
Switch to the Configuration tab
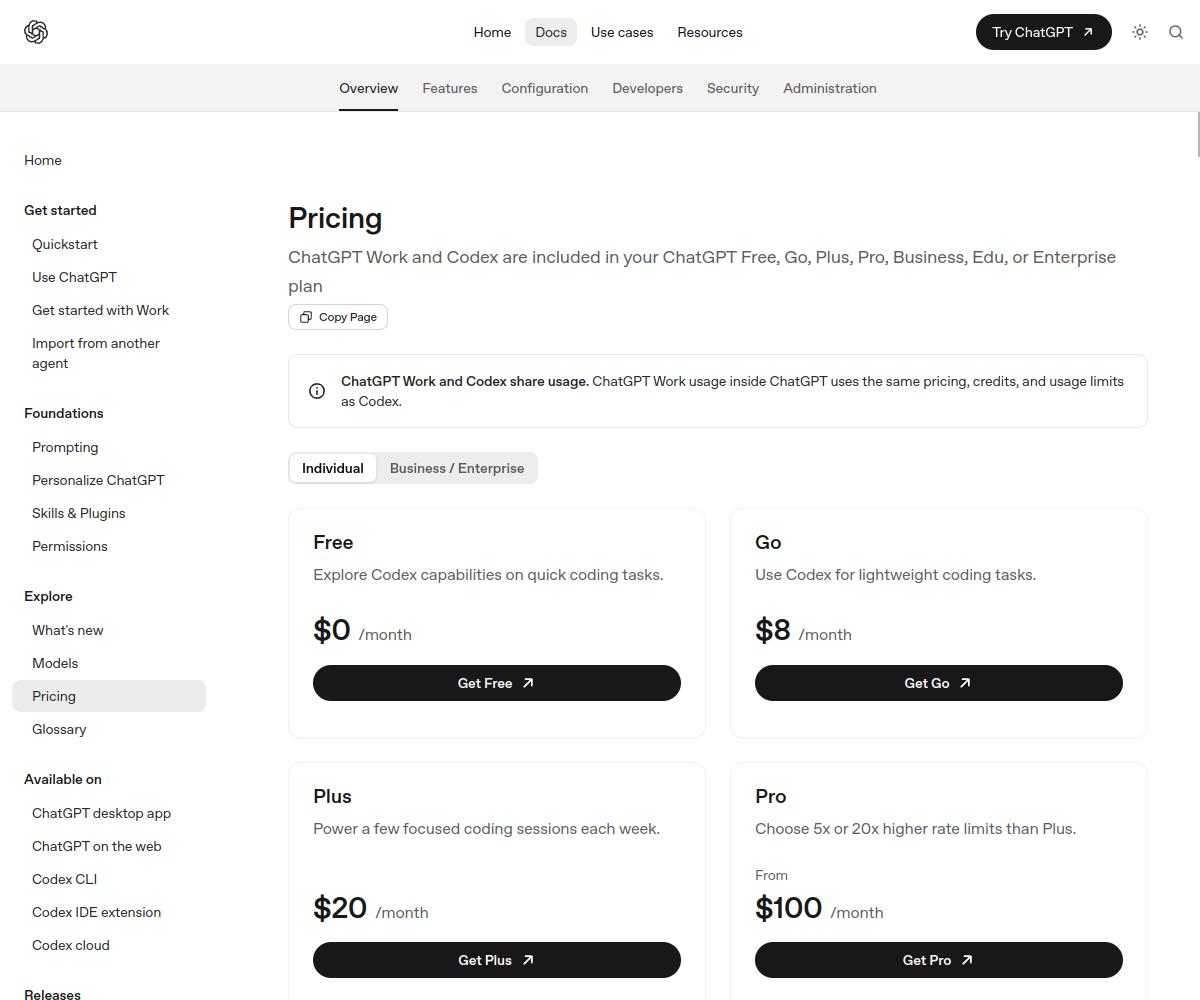click(545, 88)
